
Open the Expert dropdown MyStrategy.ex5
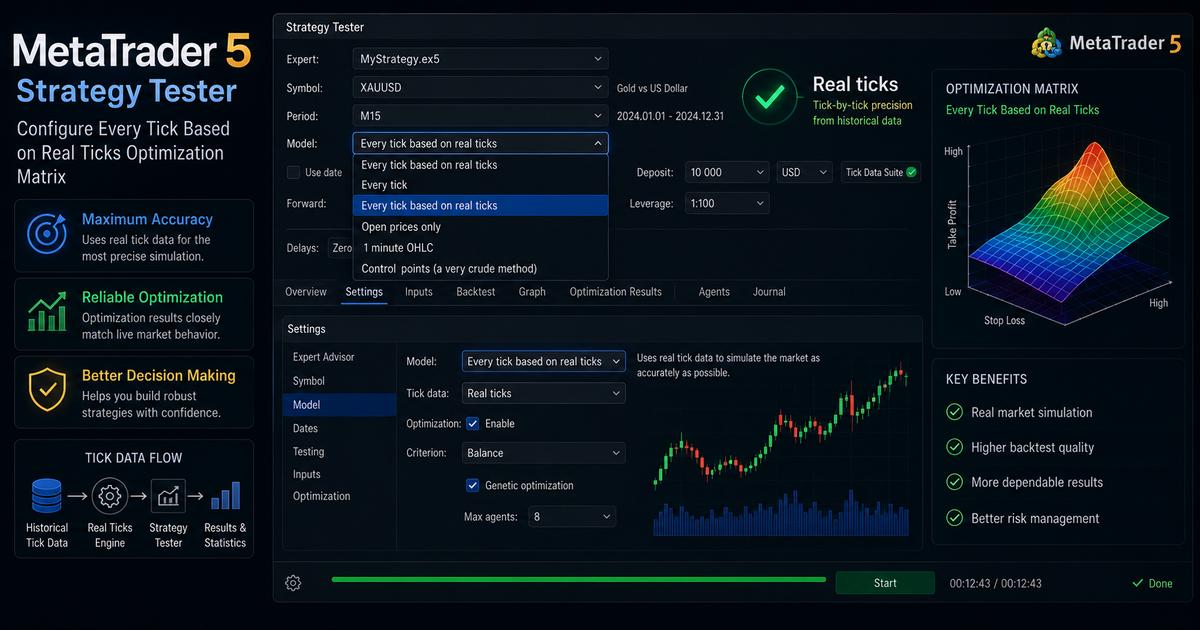(x=480, y=59)
